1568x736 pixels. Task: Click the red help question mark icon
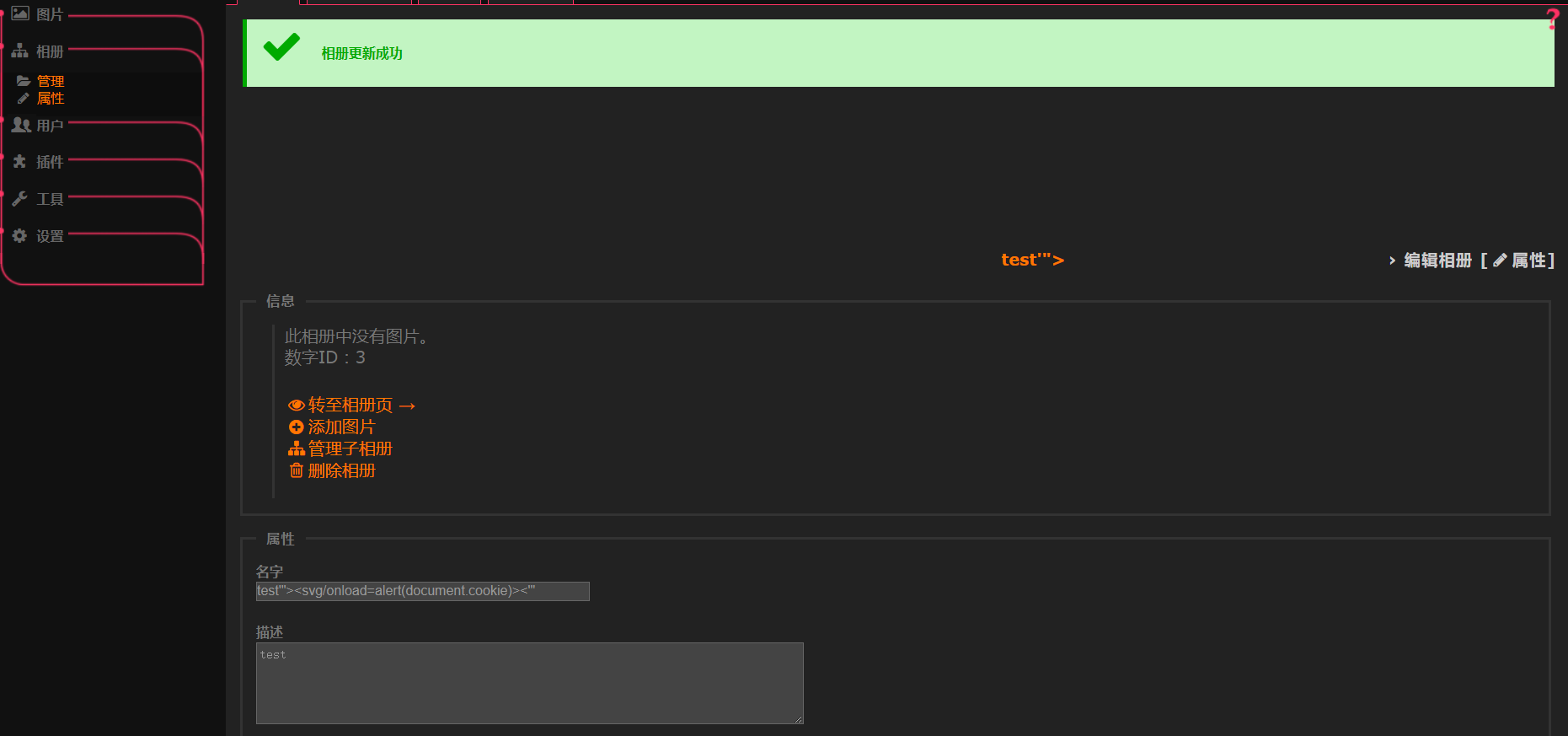[1553, 19]
